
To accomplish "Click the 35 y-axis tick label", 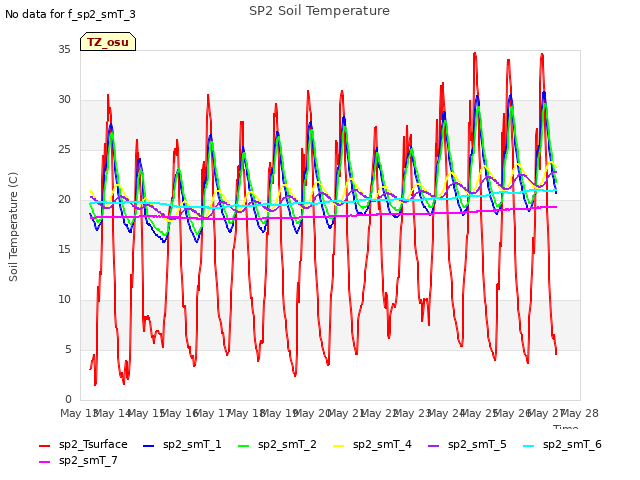I will [x=64, y=49].
